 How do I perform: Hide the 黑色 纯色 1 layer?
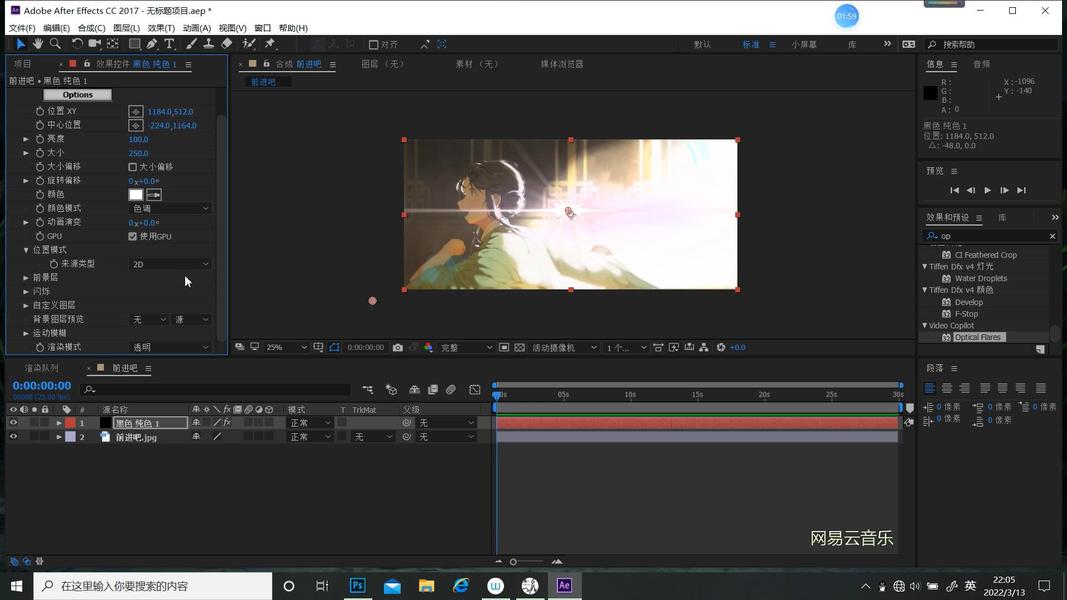(x=13, y=422)
